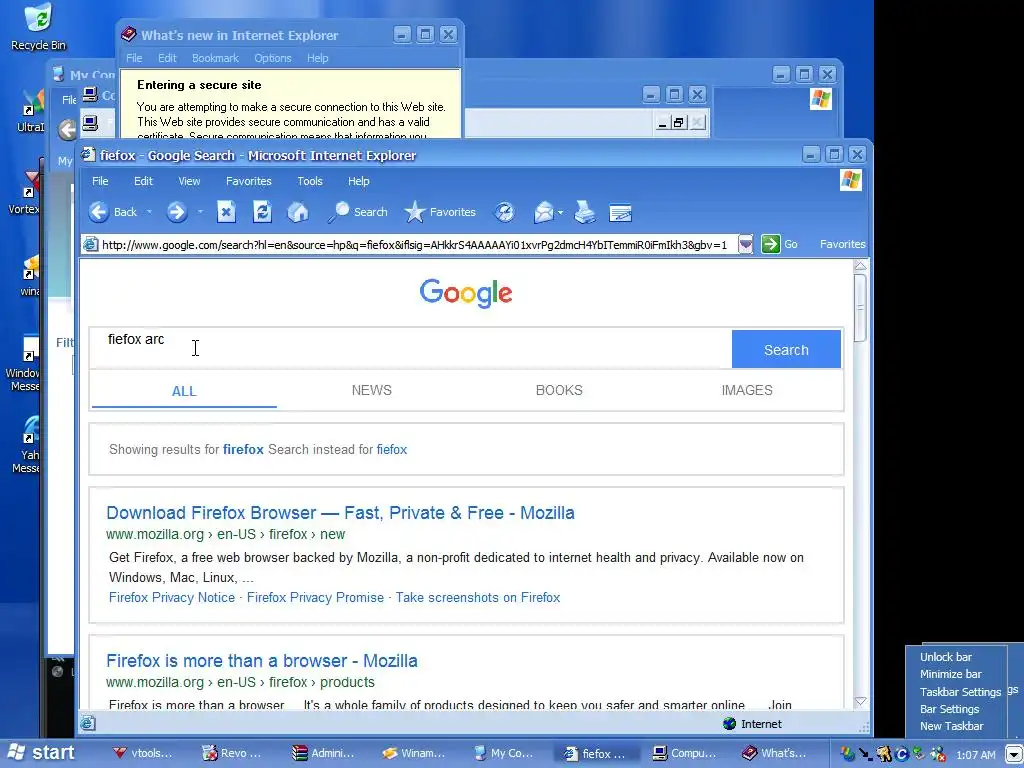
Task: Open the Favorites menu in the menu bar
Action: coord(248,181)
